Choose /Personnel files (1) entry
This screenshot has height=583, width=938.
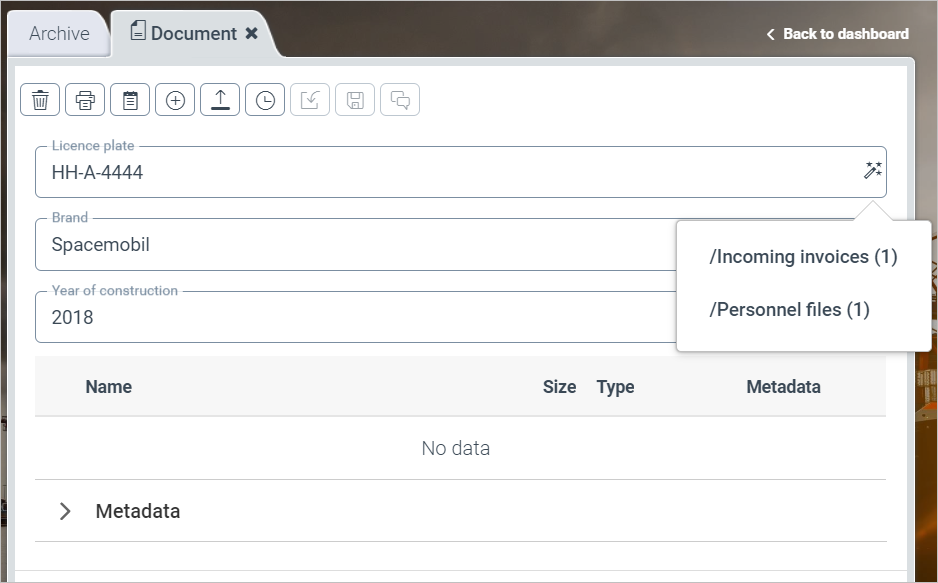point(789,310)
